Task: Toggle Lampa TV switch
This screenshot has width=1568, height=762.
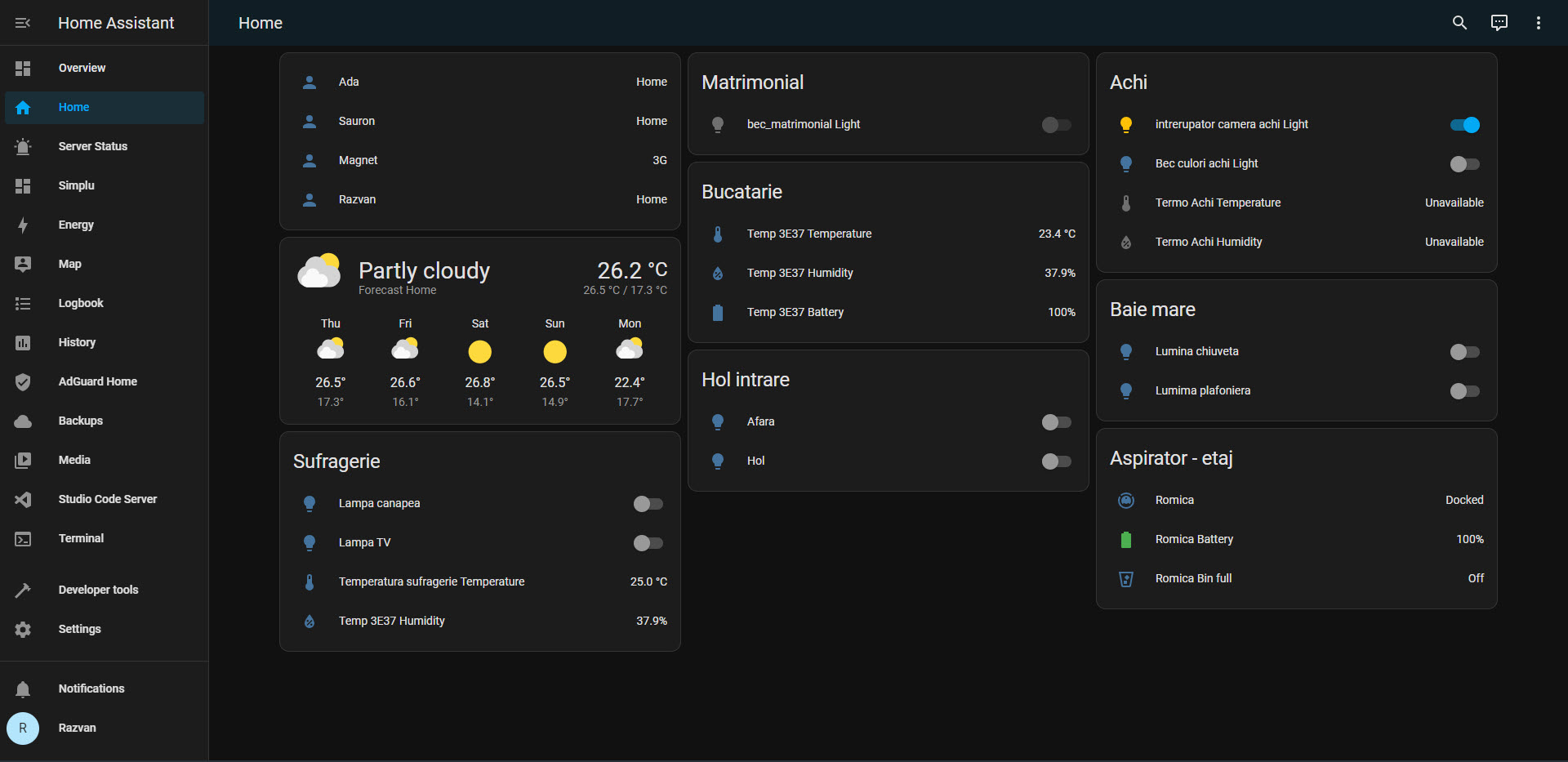Action: tap(648, 543)
